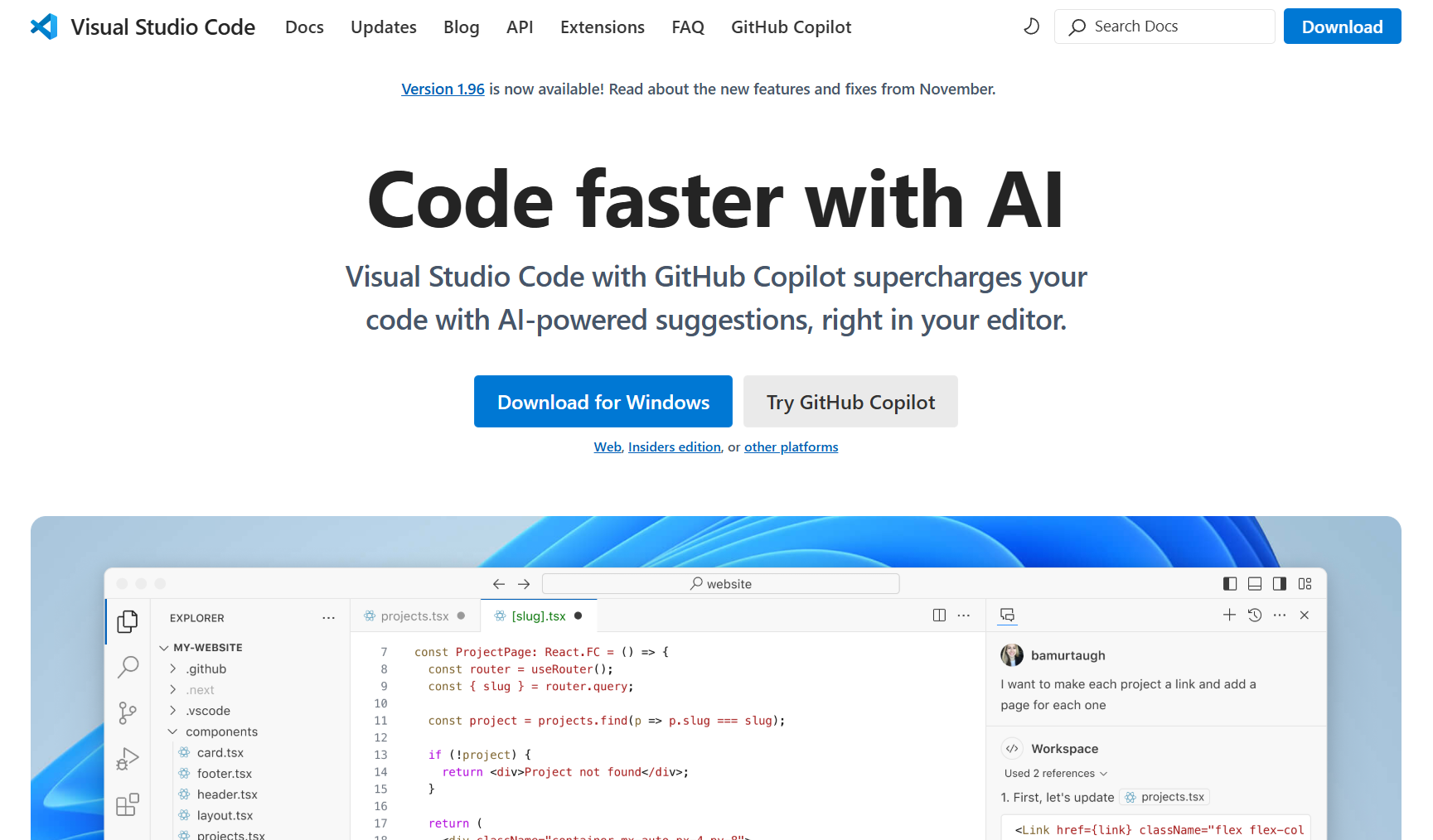Expand Used 2 references dropdown
Image resolution: width=1433 pixels, height=840 pixels.
(1056, 773)
